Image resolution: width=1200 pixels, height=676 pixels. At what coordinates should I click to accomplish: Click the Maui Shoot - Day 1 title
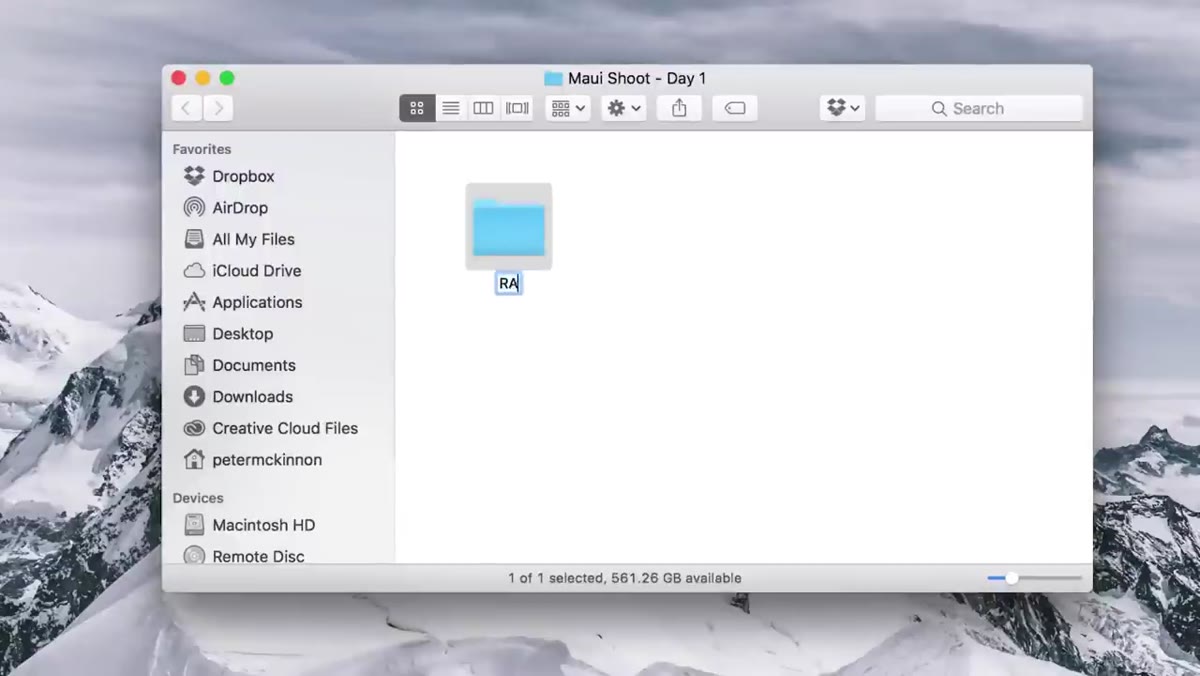637,78
